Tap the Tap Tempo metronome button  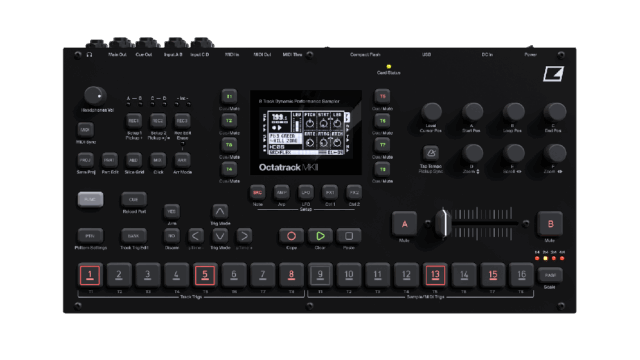point(431,153)
